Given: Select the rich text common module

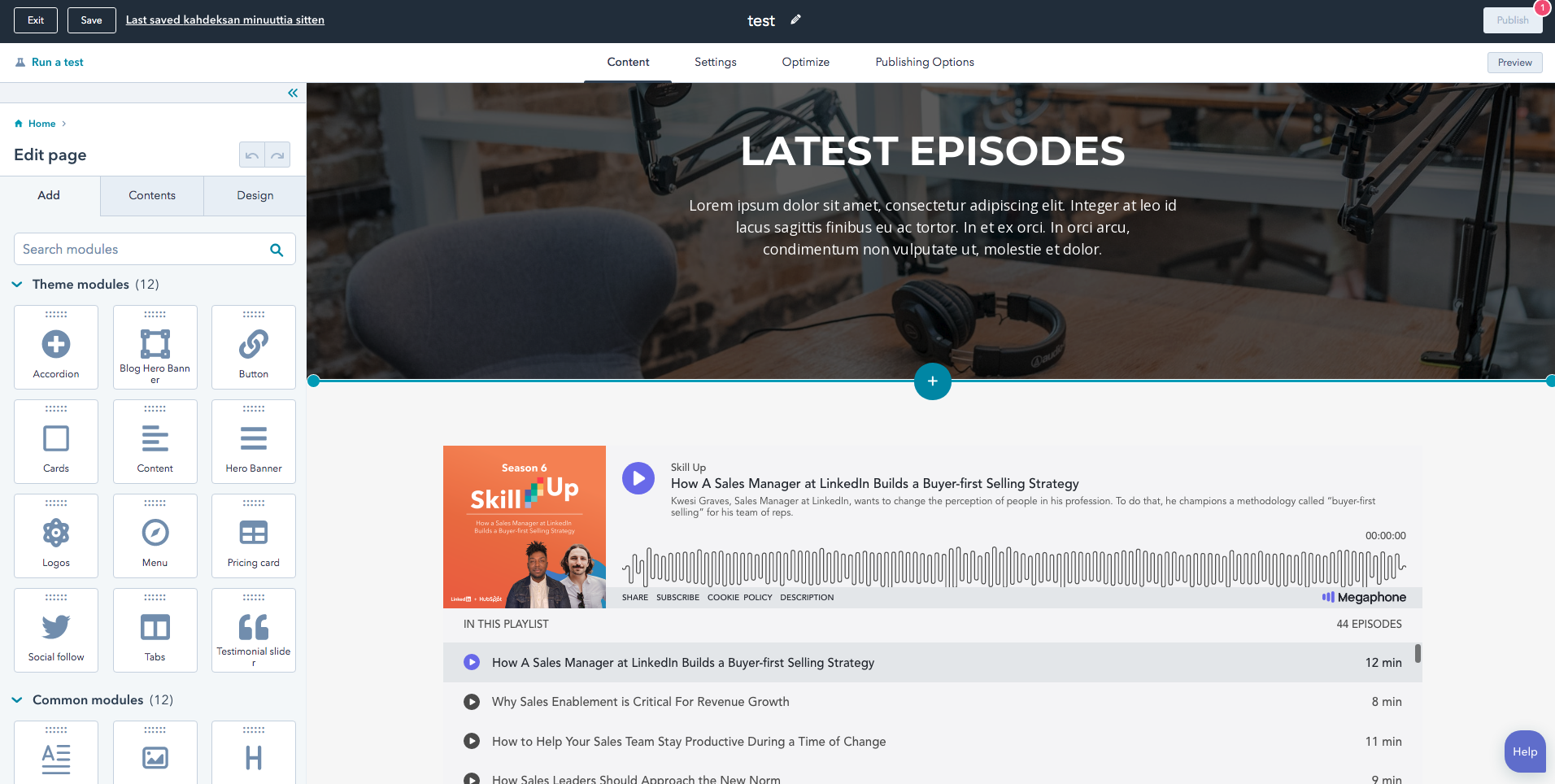Looking at the screenshot, I should tap(56, 753).
